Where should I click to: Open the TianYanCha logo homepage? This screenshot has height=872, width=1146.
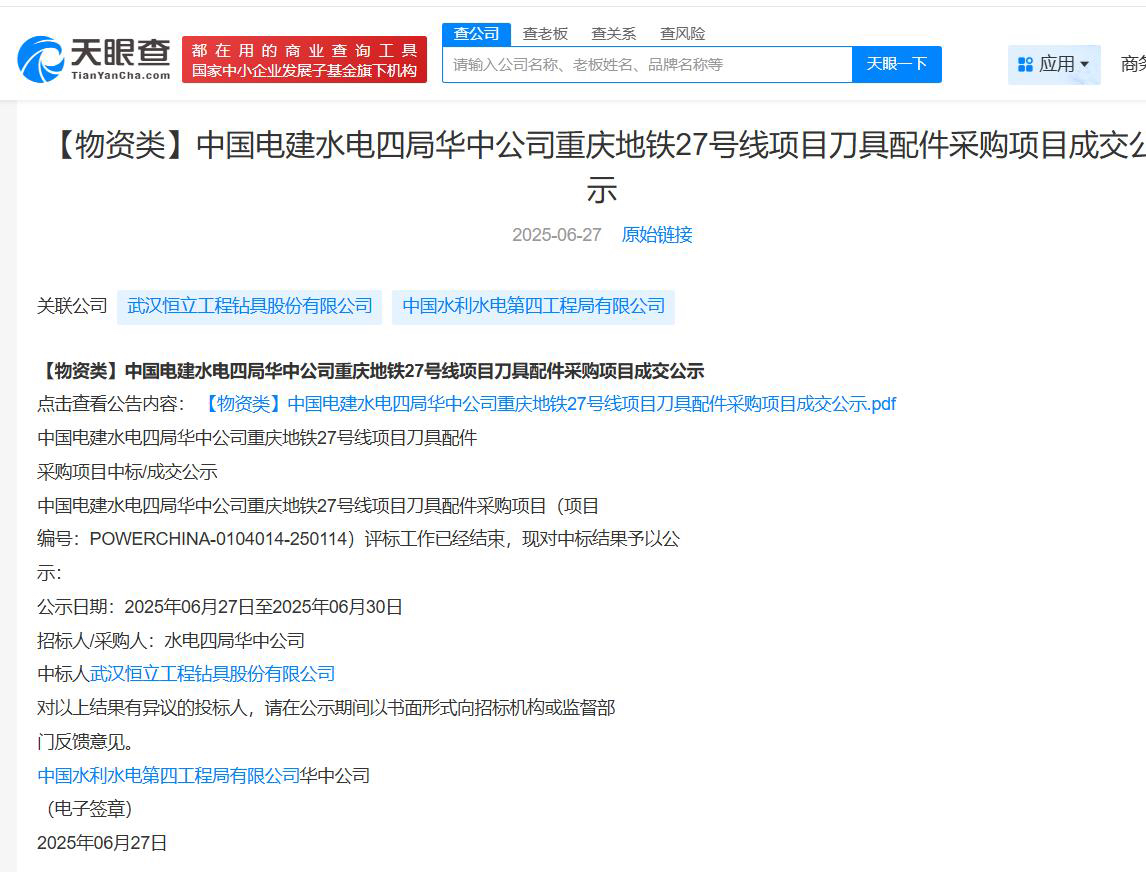[94, 59]
